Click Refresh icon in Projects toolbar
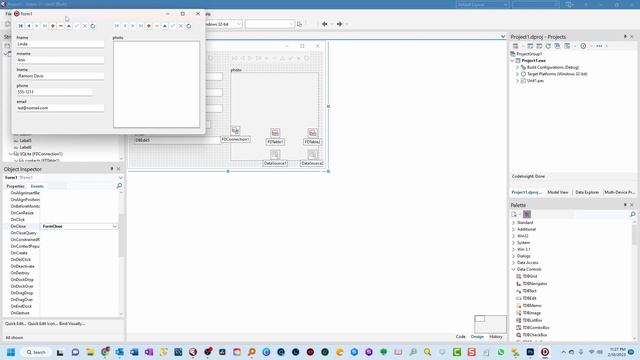 (548, 46)
